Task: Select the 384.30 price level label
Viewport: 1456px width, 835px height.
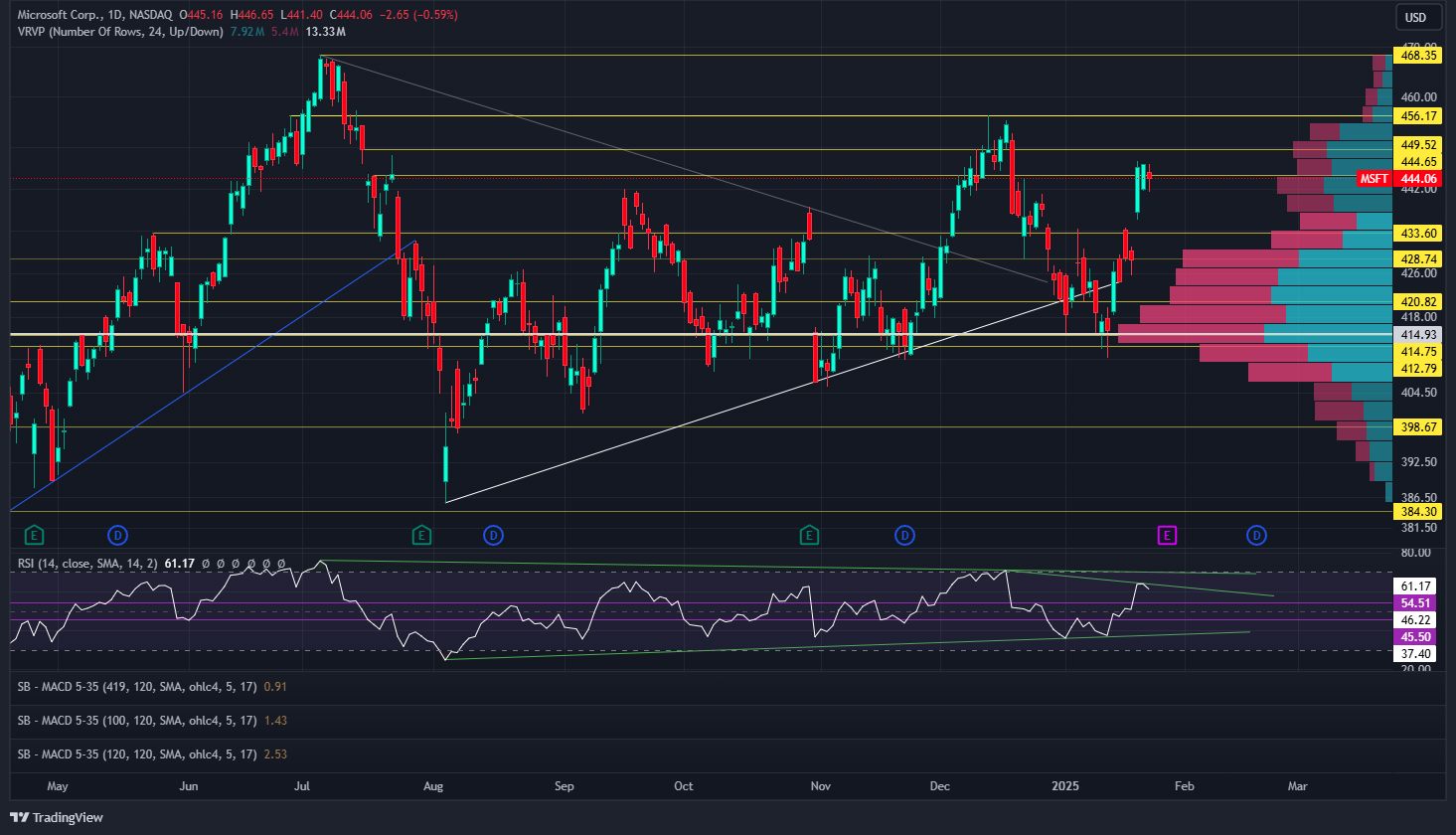Action: coord(1418,512)
